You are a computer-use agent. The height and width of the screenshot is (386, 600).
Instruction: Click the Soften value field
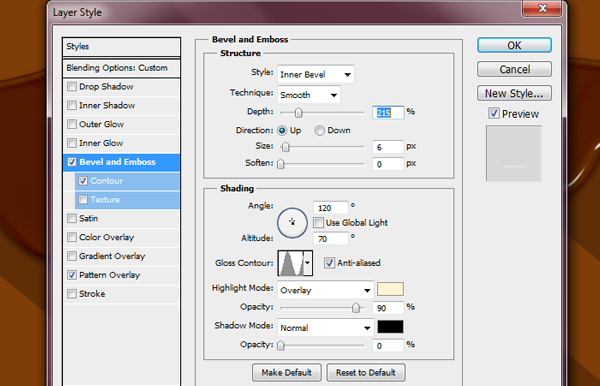click(388, 164)
